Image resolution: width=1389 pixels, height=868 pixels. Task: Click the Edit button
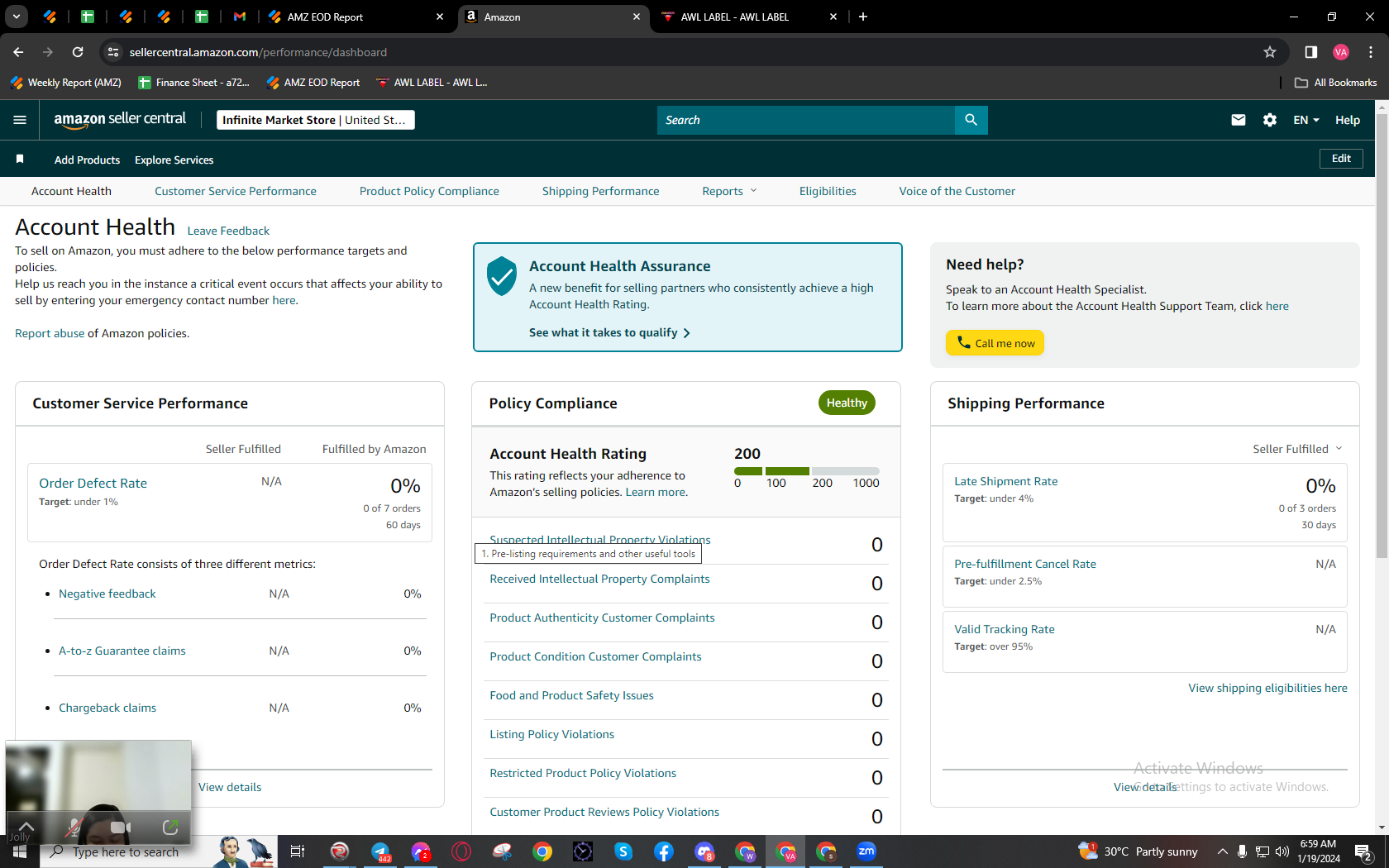tap(1341, 159)
